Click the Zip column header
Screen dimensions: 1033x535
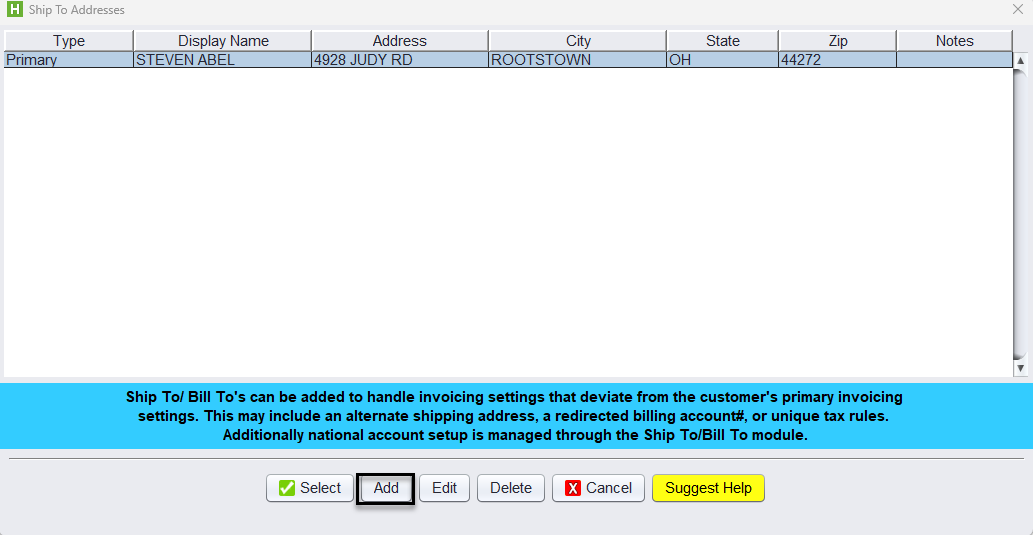click(x=837, y=41)
